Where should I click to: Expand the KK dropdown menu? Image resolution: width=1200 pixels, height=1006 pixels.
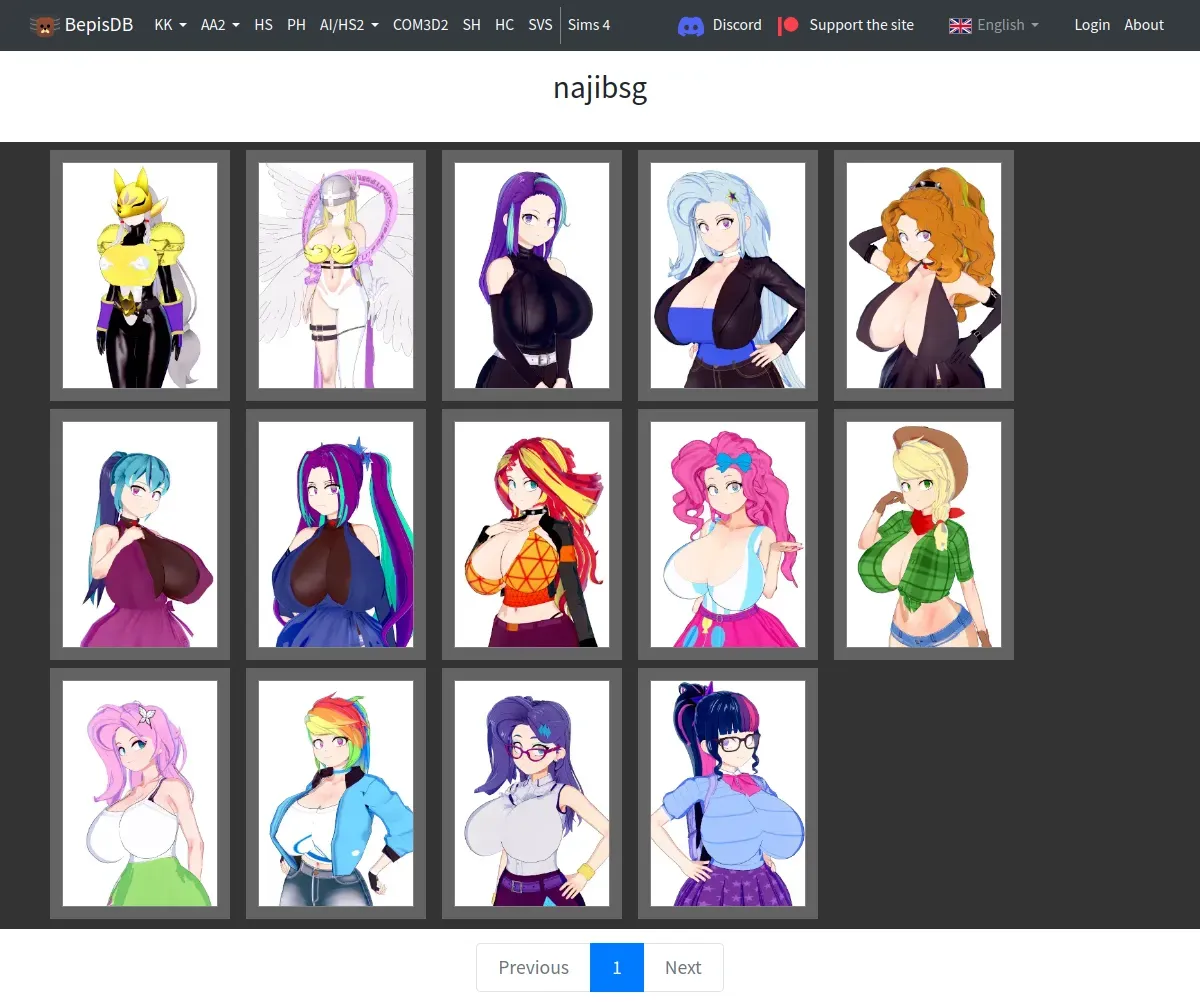[x=170, y=25]
